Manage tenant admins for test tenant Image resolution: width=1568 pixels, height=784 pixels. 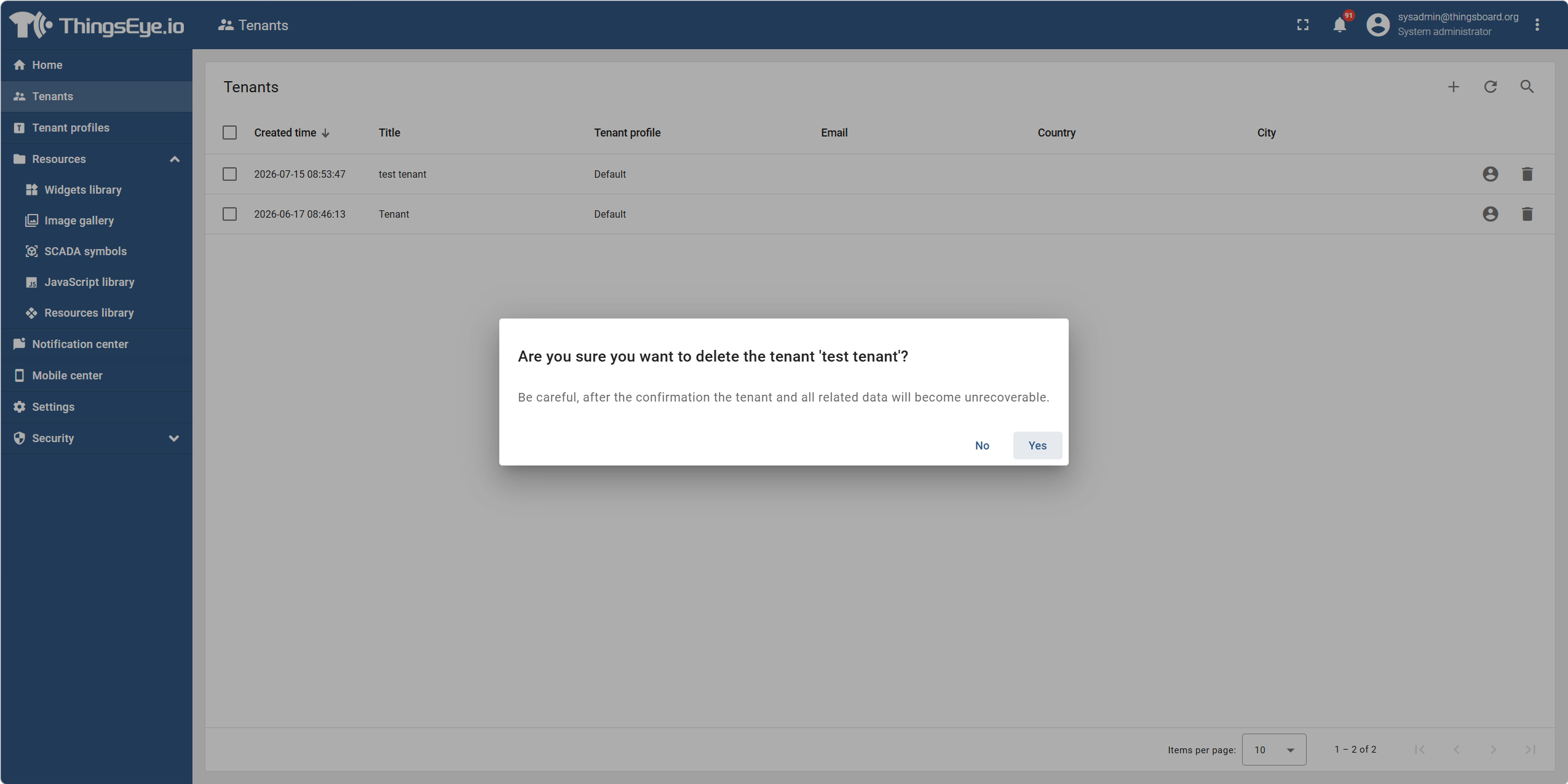pyautogui.click(x=1491, y=174)
